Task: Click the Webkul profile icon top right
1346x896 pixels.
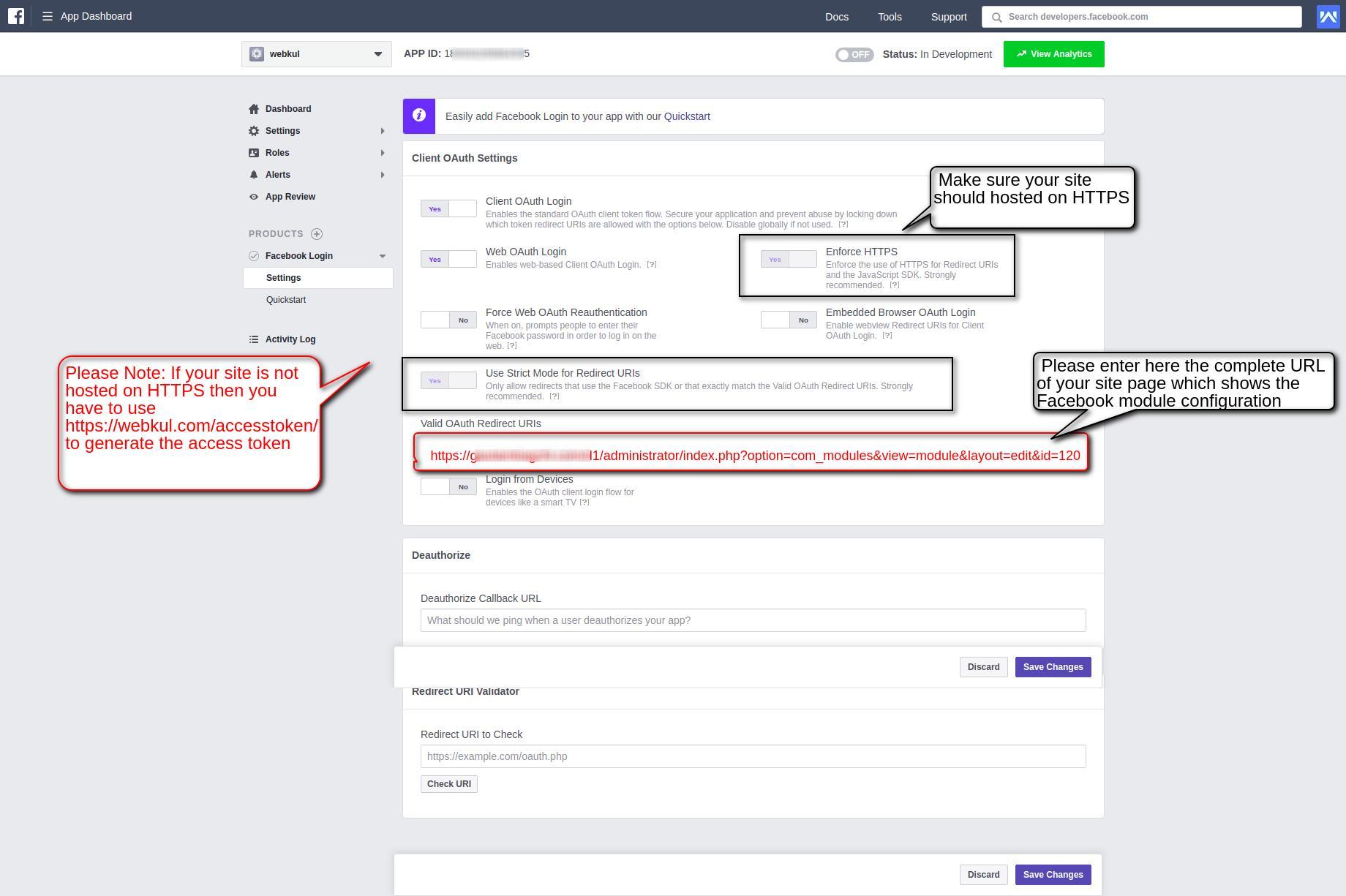Action: [1328, 16]
